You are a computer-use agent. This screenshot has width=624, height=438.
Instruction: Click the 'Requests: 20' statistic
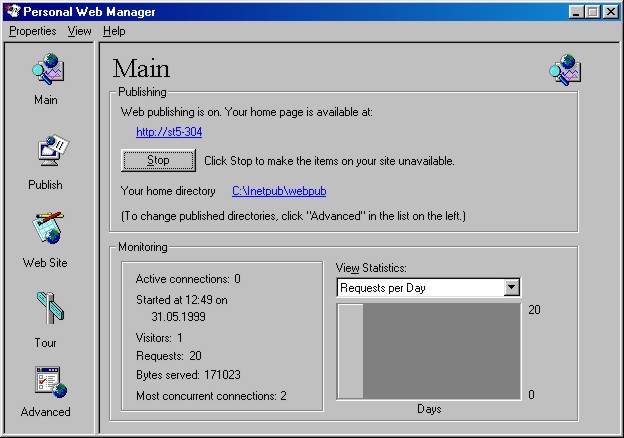169,356
